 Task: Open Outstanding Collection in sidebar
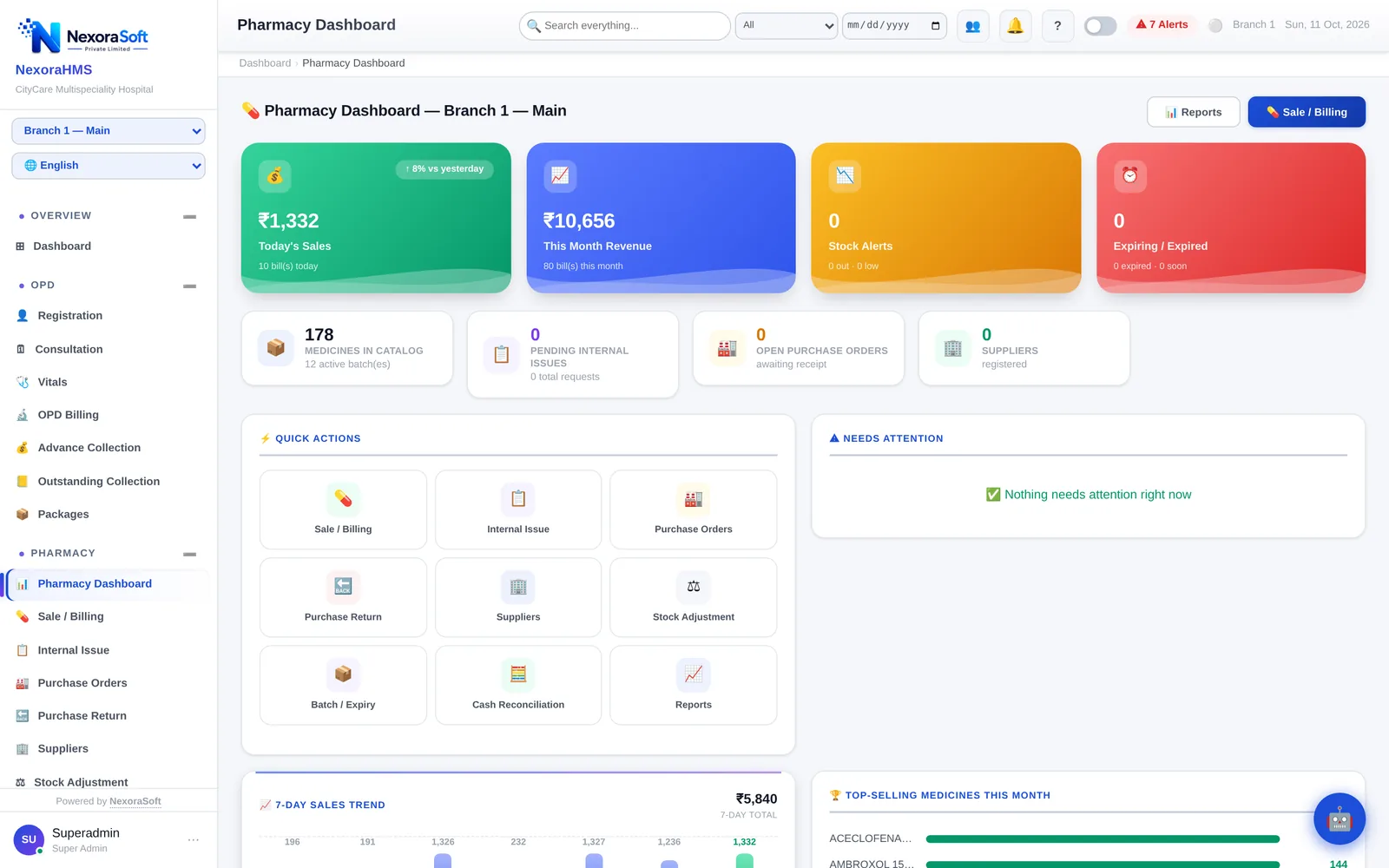[109, 481]
